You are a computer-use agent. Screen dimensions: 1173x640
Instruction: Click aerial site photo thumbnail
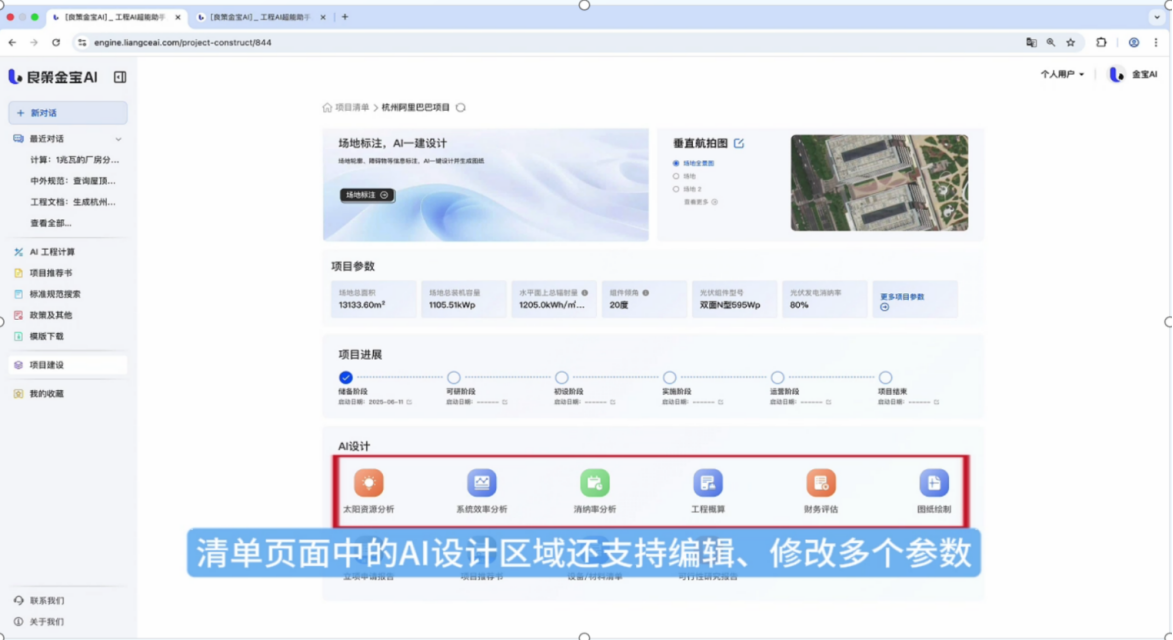tap(879, 182)
